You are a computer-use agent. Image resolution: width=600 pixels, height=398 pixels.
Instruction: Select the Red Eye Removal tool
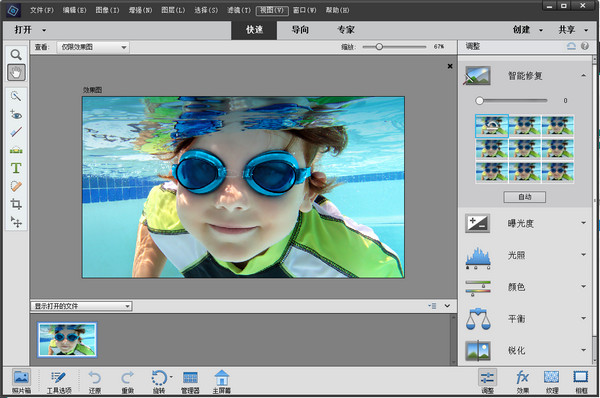click(x=16, y=114)
